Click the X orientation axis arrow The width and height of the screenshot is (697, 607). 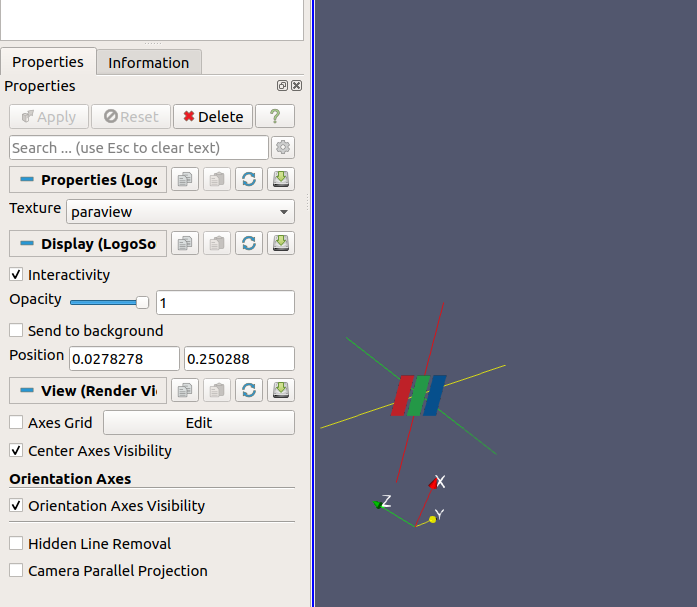[x=434, y=483]
